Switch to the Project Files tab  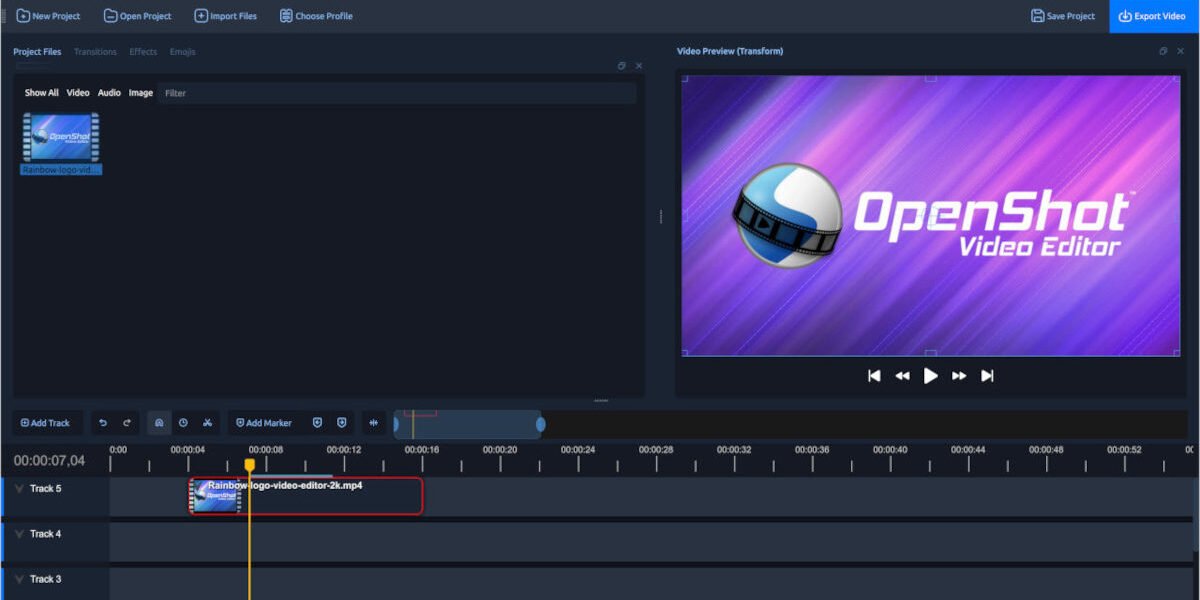(37, 52)
